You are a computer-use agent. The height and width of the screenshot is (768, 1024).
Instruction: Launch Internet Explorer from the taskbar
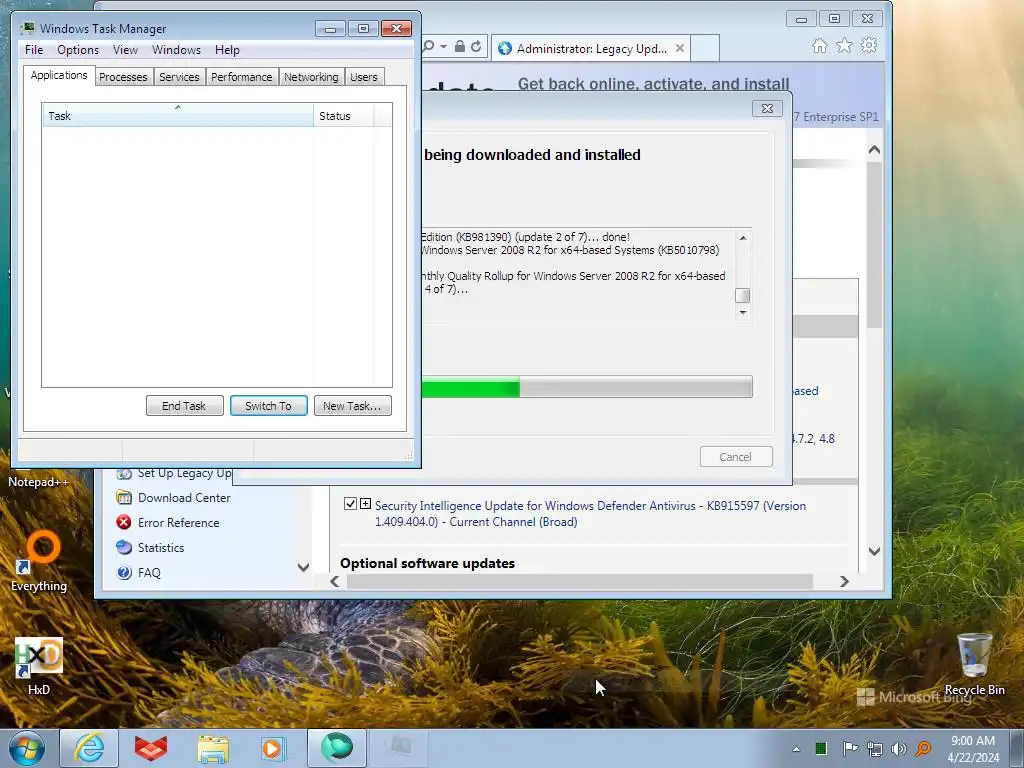coord(89,748)
